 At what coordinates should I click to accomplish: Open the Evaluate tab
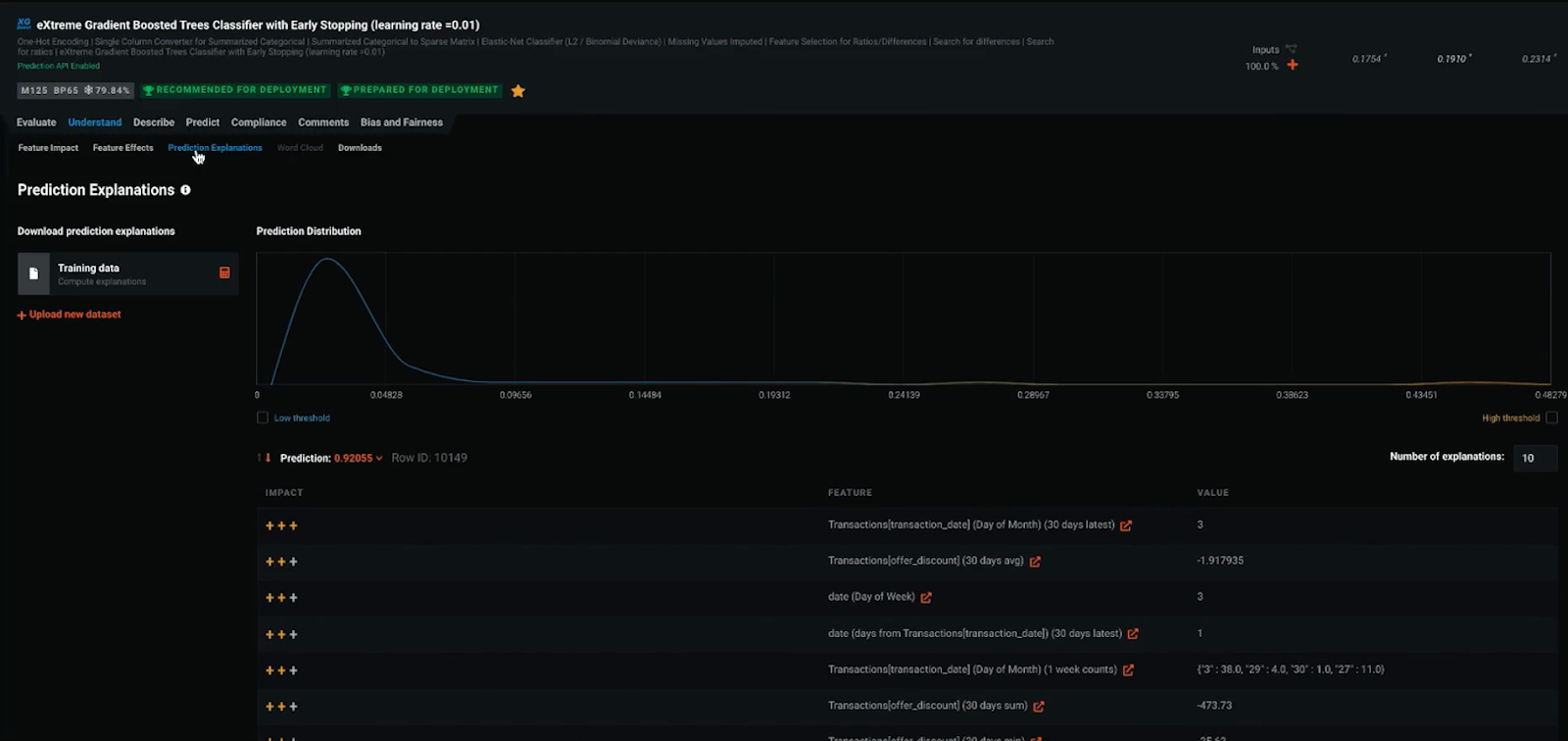(x=36, y=123)
